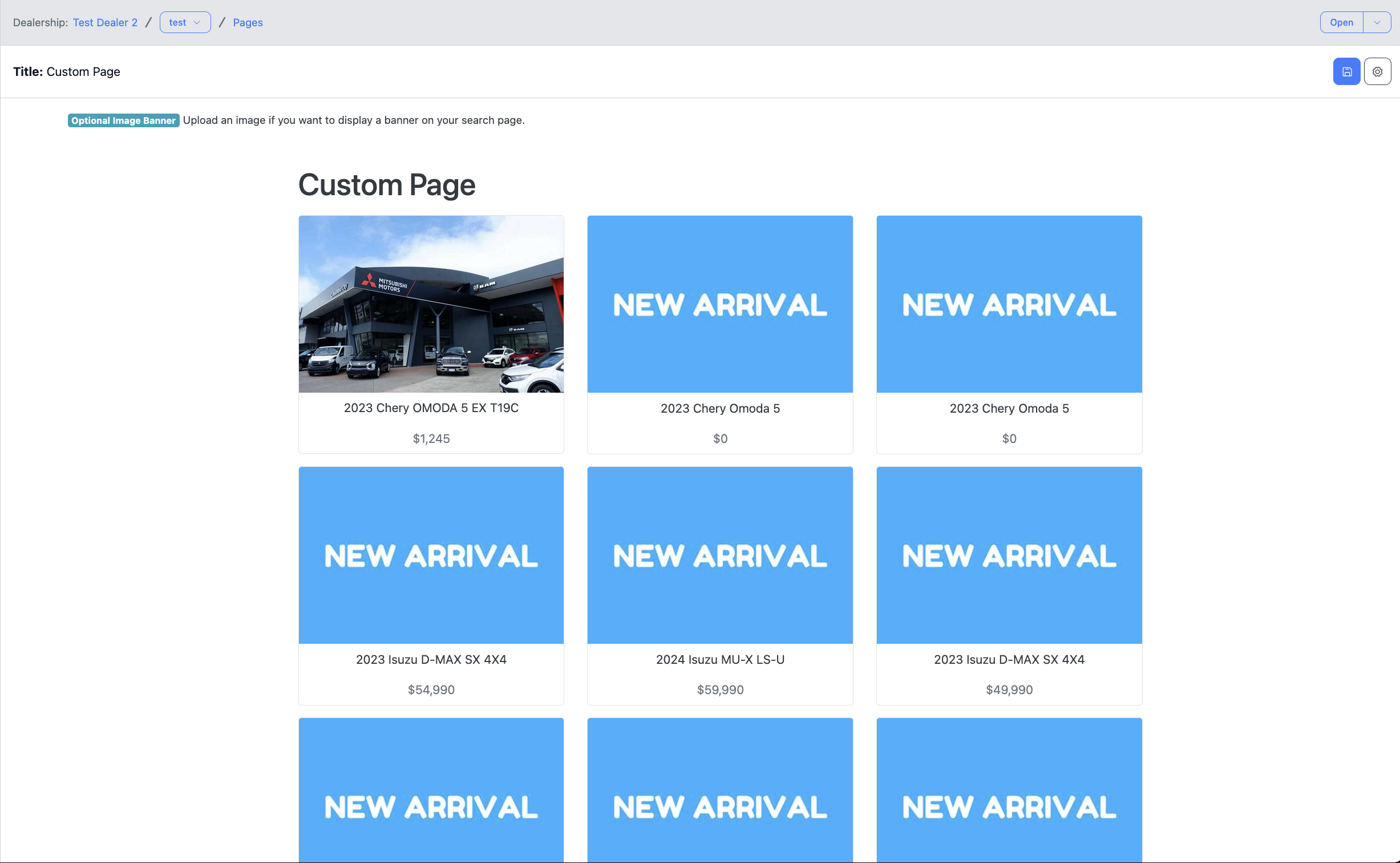Screen dimensions: 1400x863
Task: Expand the arrow next to Open button
Action: point(1377,22)
